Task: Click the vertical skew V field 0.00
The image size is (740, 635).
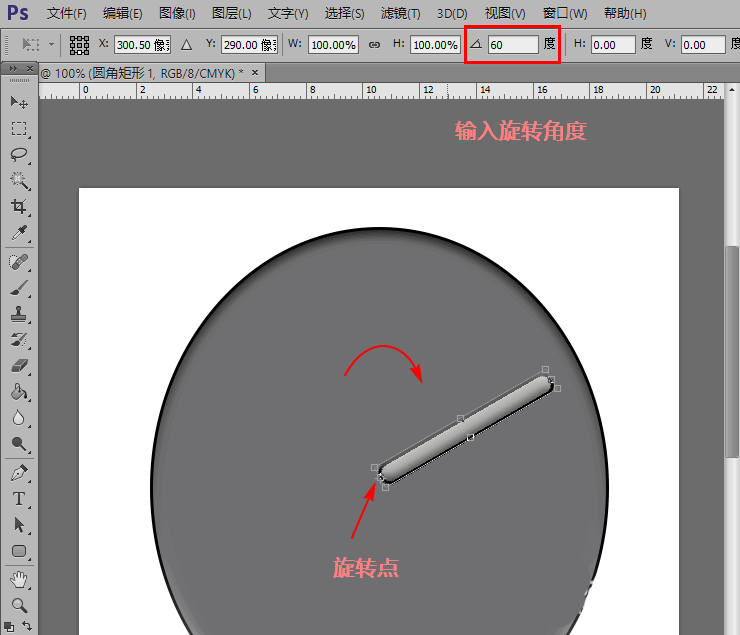Action: tap(703, 45)
